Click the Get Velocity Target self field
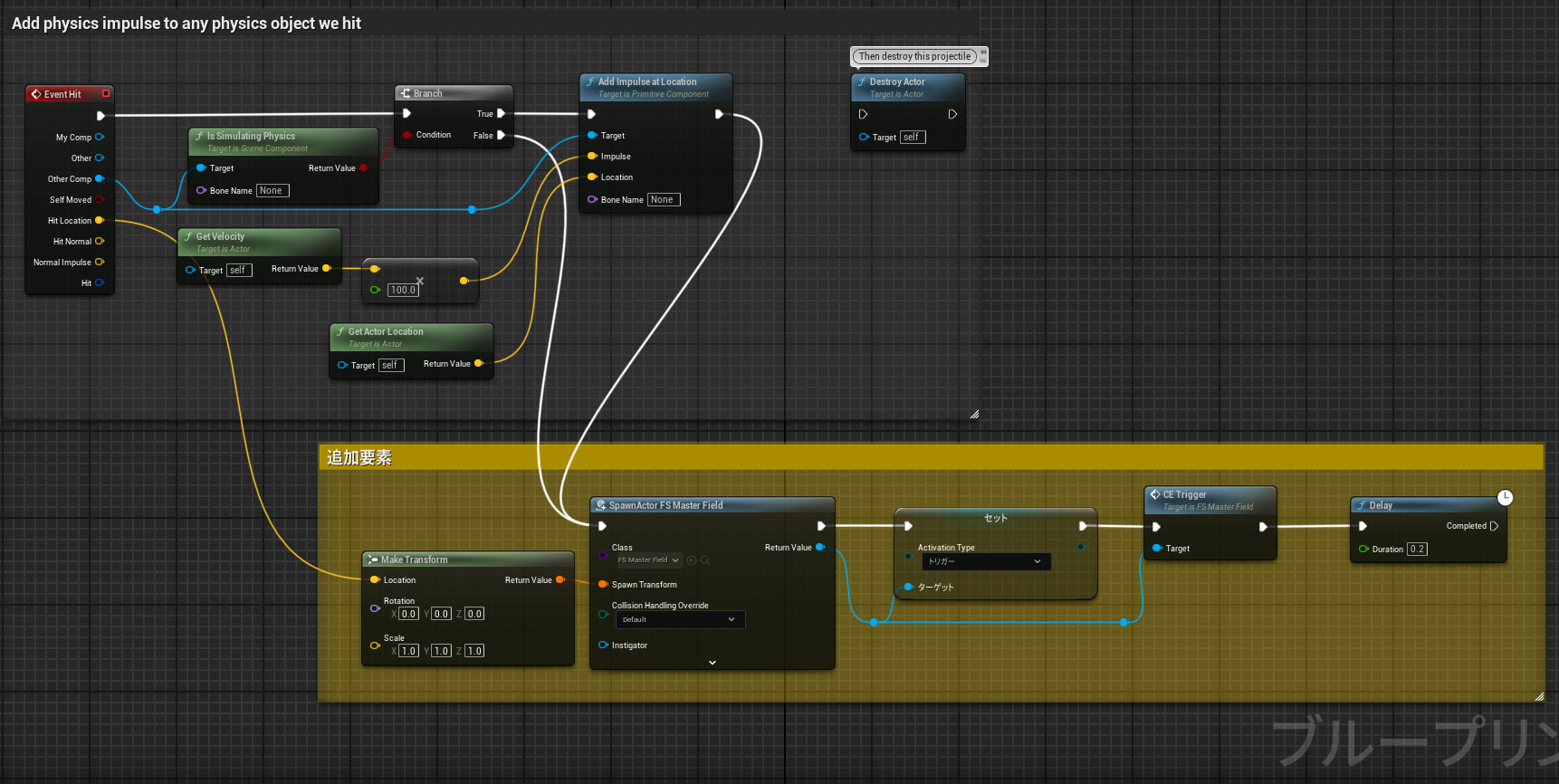The height and width of the screenshot is (784, 1559). pos(239,270)
